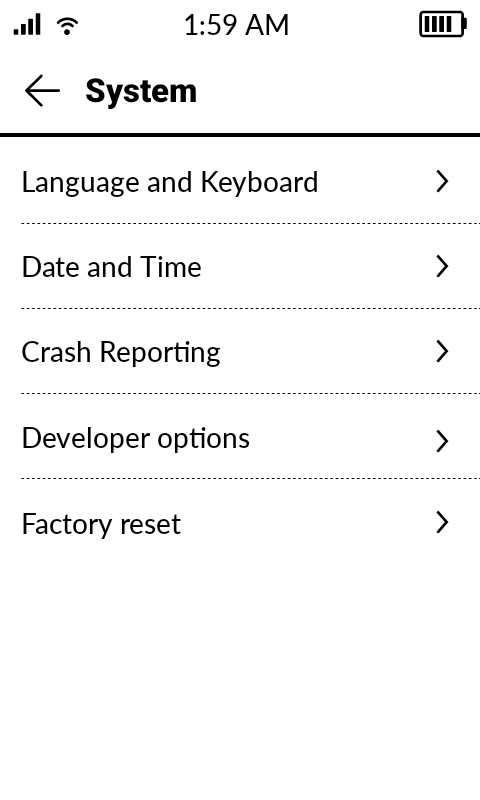The image size is (480, 800).
Task: Click the 1:59 AM clock display
Action: click(x=237, y=25)
